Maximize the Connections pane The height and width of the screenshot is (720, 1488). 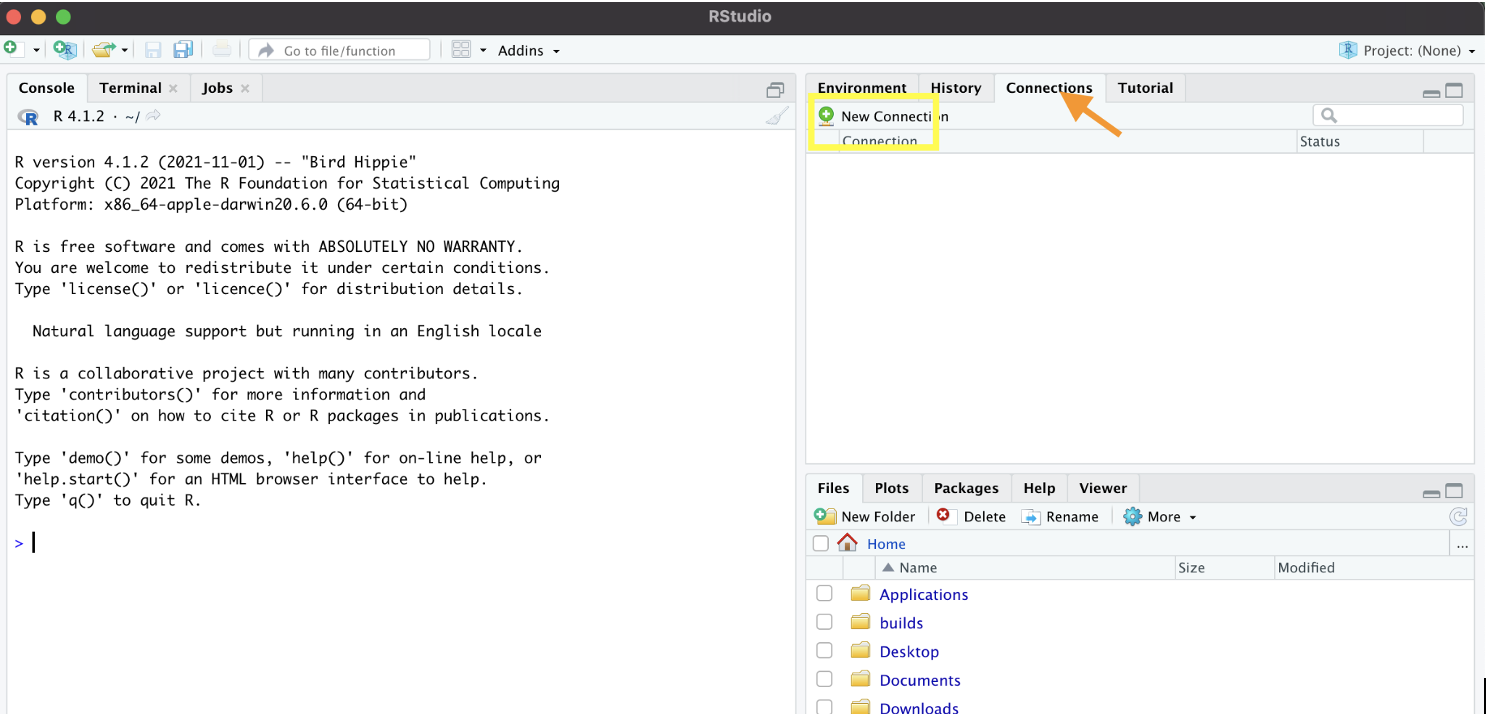click(1454, 91)
